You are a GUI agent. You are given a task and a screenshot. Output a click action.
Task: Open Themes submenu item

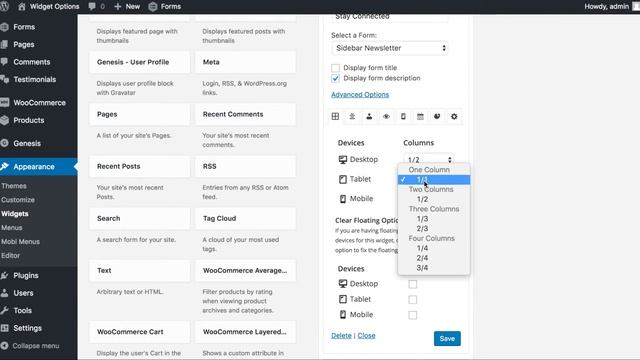point(14,186)
